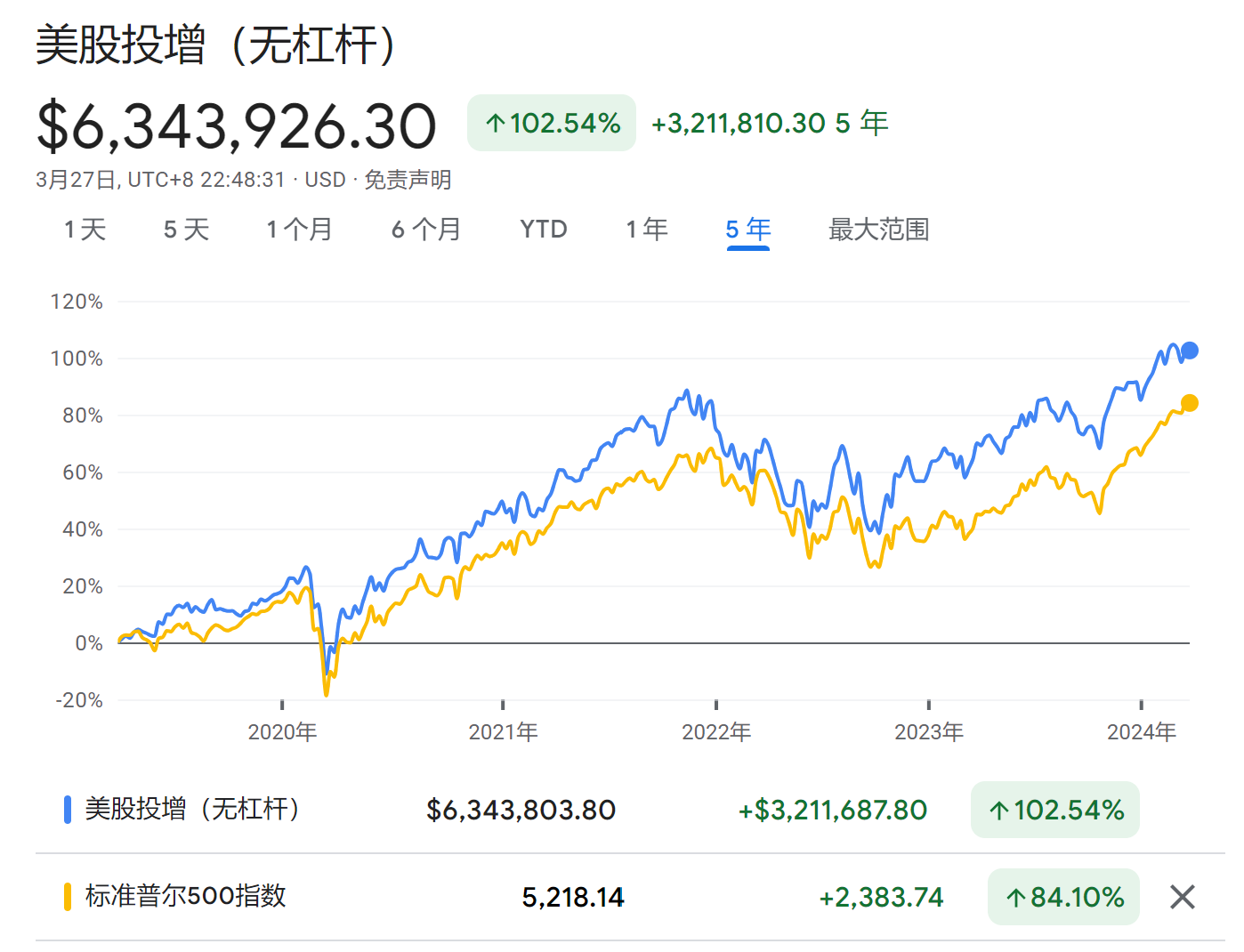
Task: Open the 免责声明 disclaimer link
Action: click(x=408, y=180)
